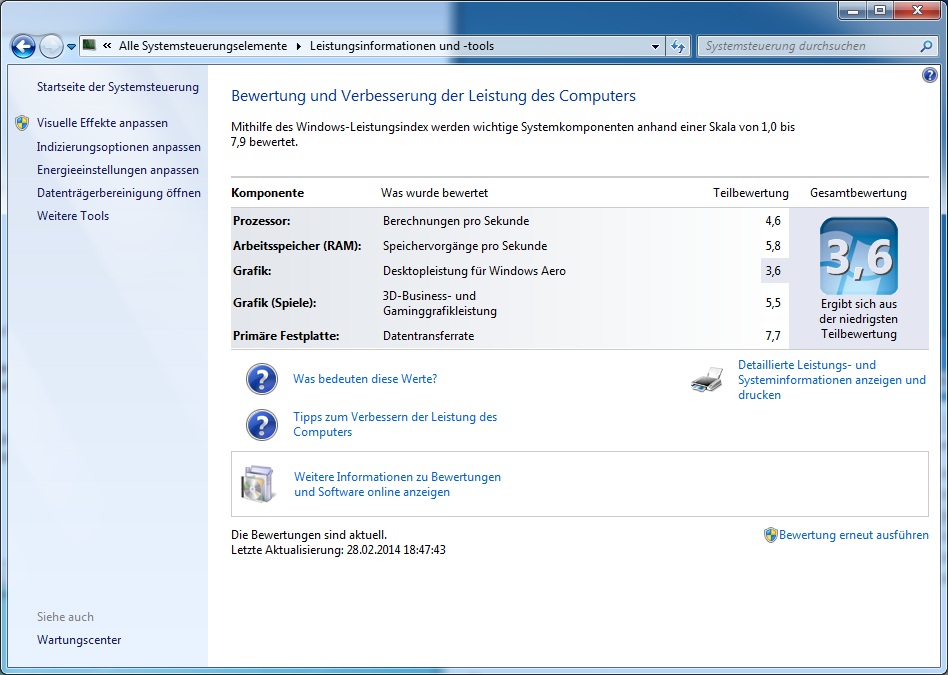Launch Datenträgerbereinigung öffnen
The image size is (948, 675).
click(118, 193)
